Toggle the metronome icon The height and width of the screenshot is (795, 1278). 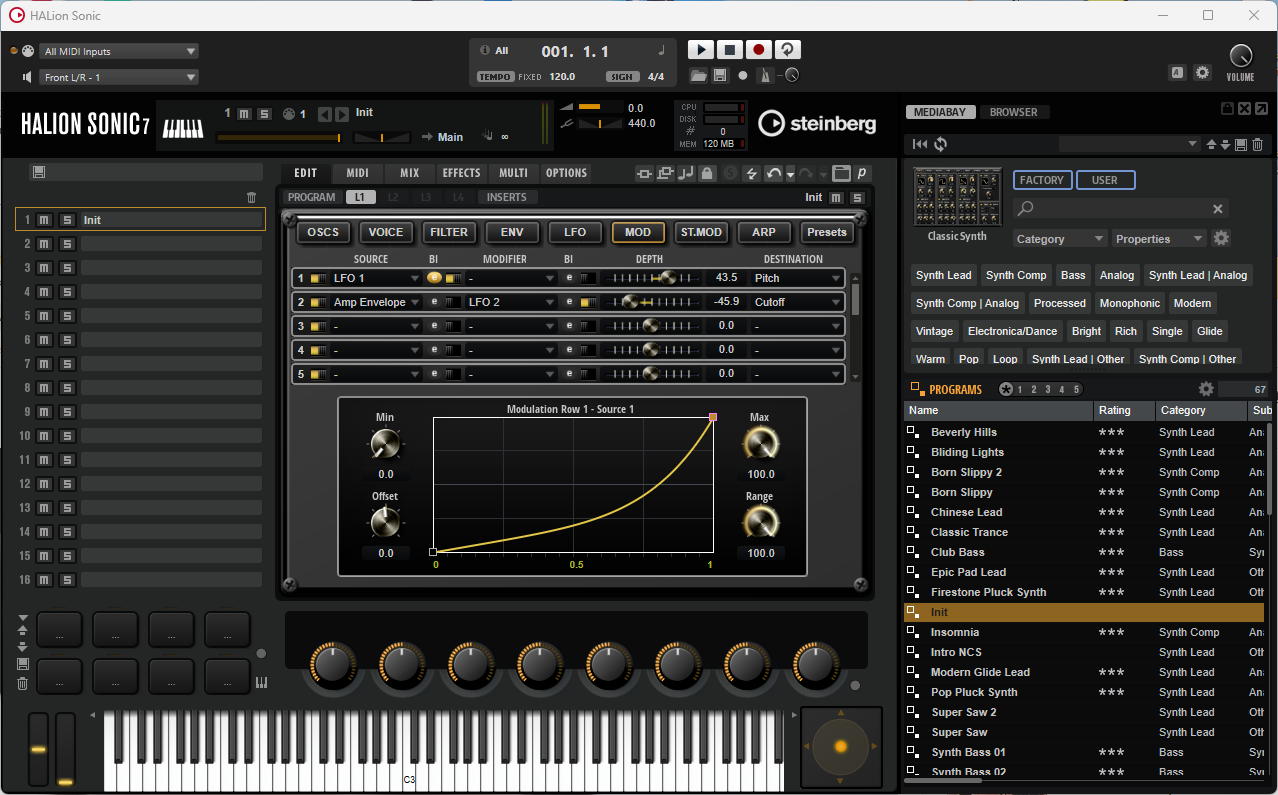pos(765,76)
